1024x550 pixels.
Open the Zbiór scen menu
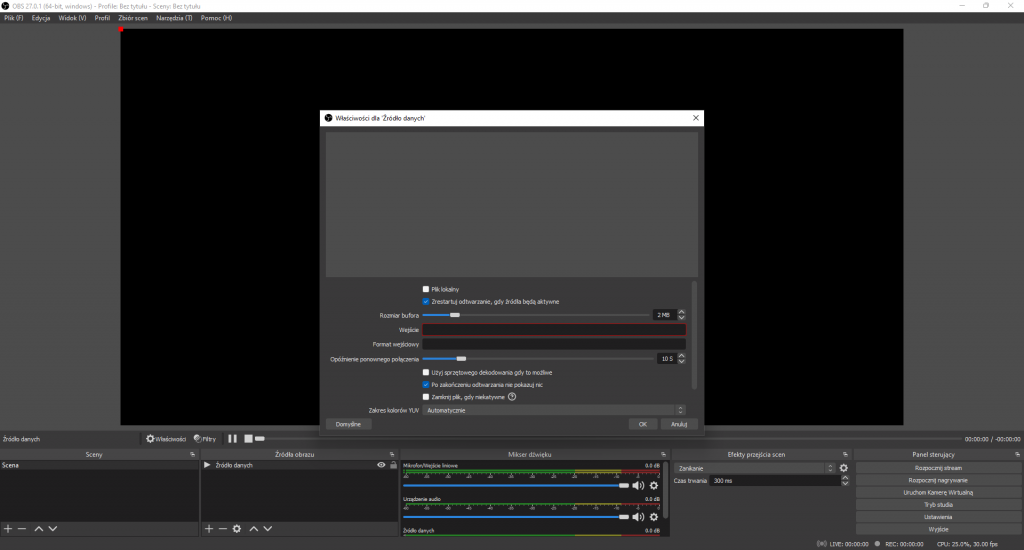click(x=132, y=18)
